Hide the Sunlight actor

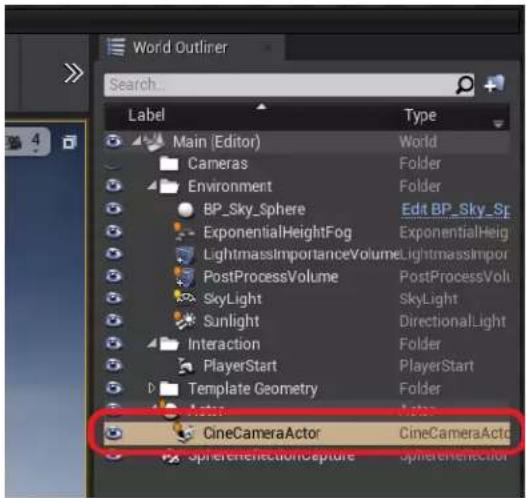(113, 320)
